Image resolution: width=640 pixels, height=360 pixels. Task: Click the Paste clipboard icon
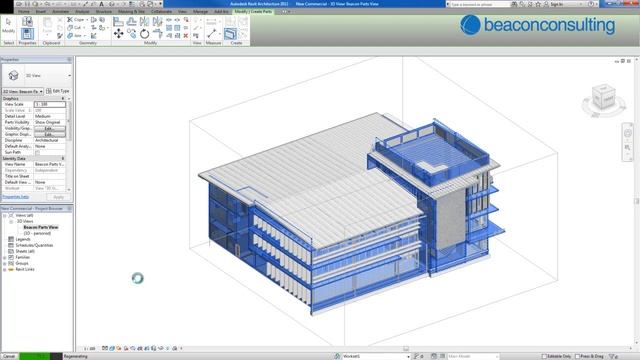(x=47, y=25)
